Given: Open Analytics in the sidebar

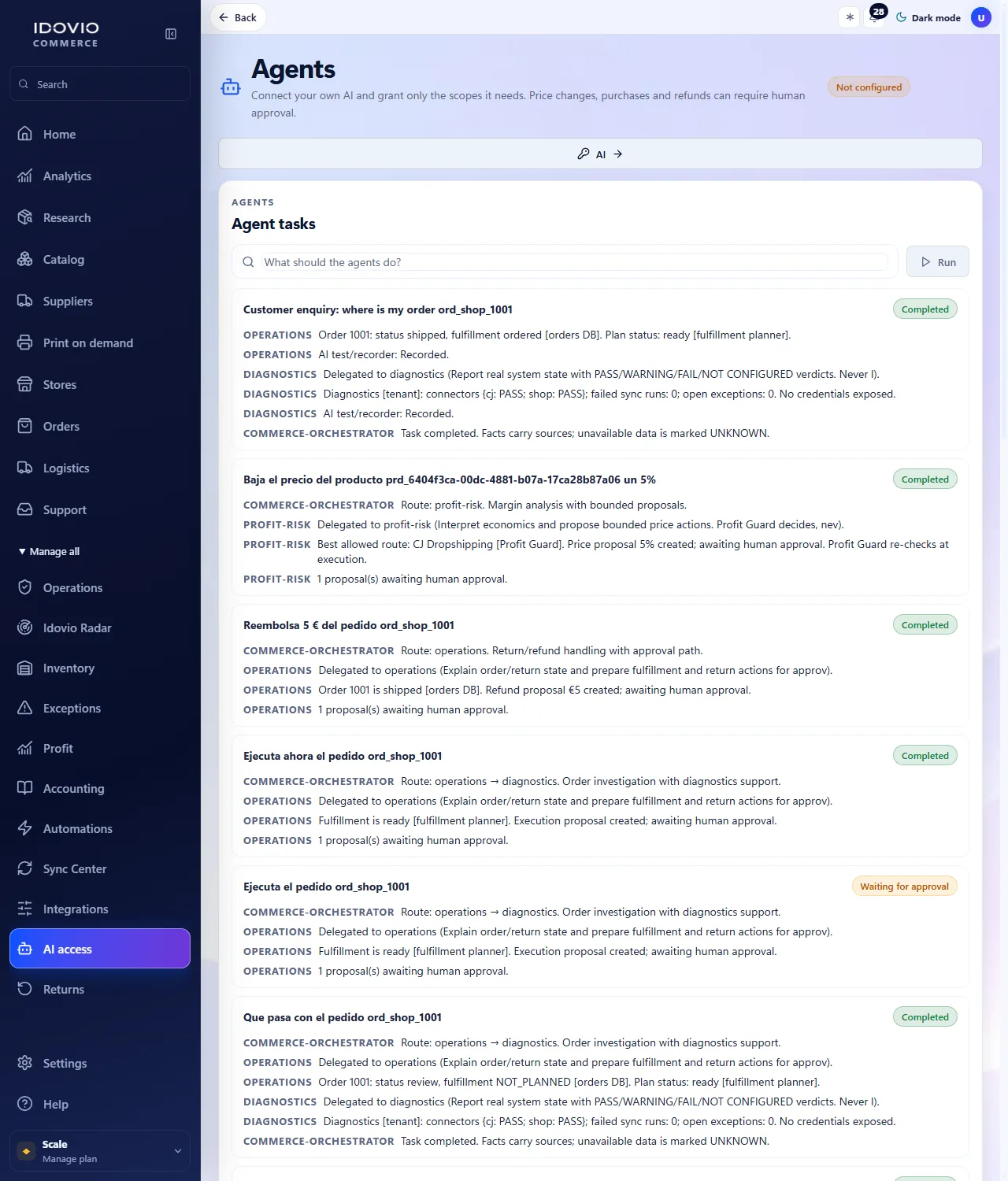Looking at the screenshot, I should [100, 176].
